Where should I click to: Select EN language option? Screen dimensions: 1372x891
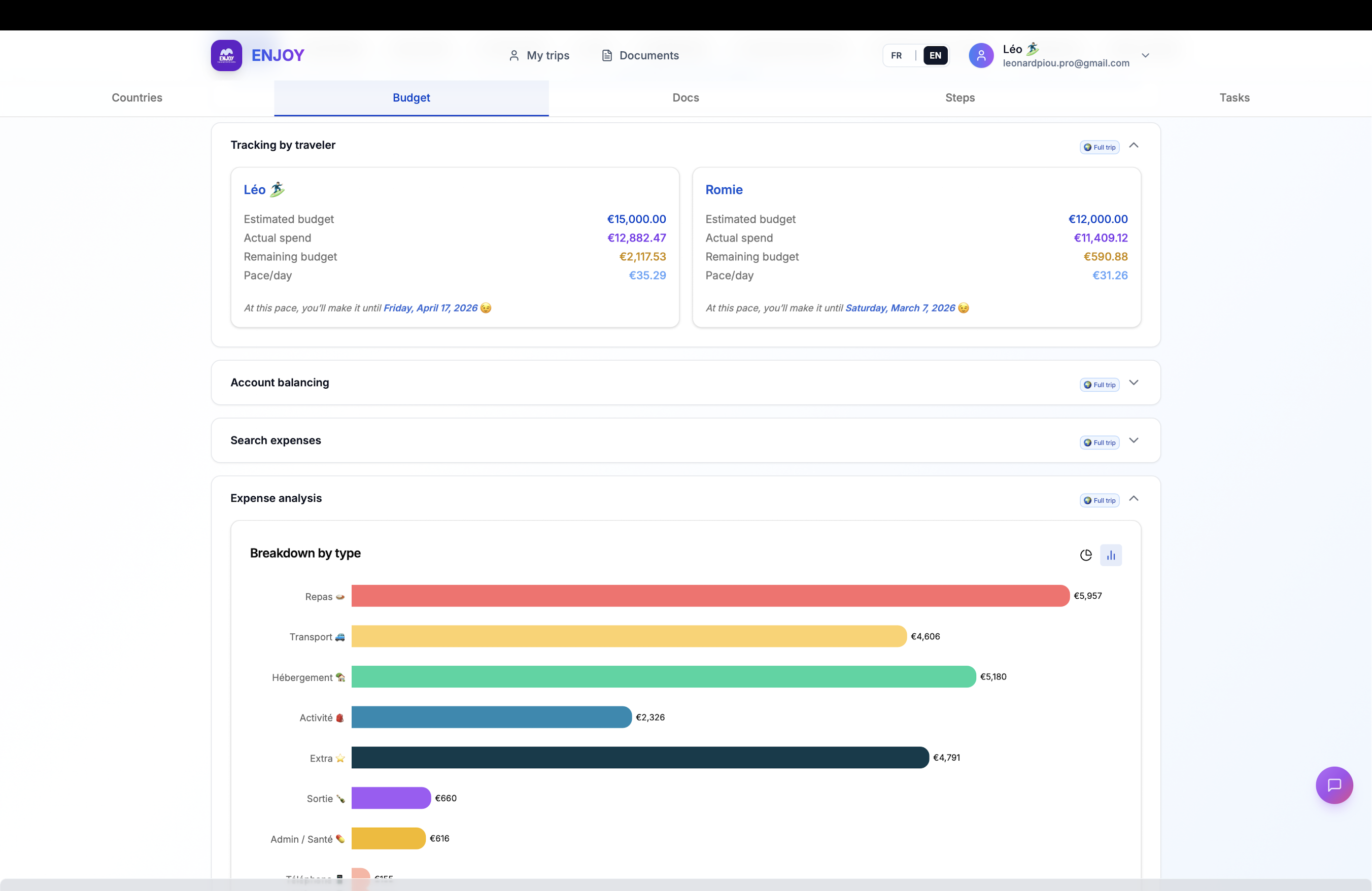click(935, 55)
